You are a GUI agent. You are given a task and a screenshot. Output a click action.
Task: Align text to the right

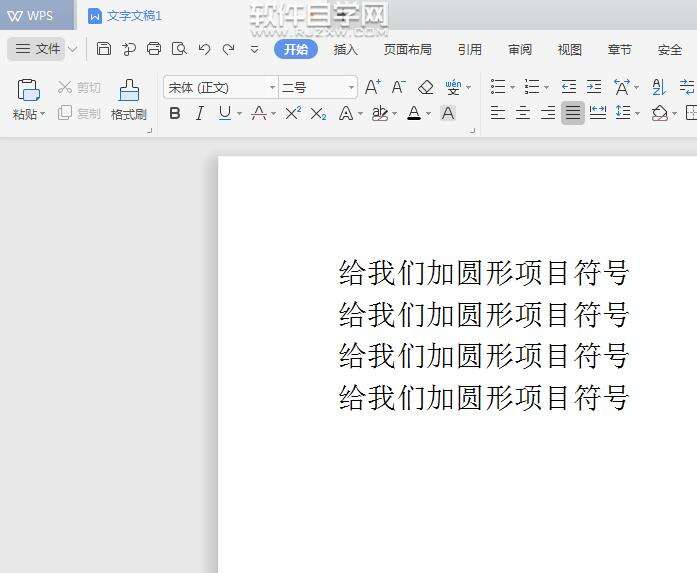pyautogui.click(x=548, y=113)
